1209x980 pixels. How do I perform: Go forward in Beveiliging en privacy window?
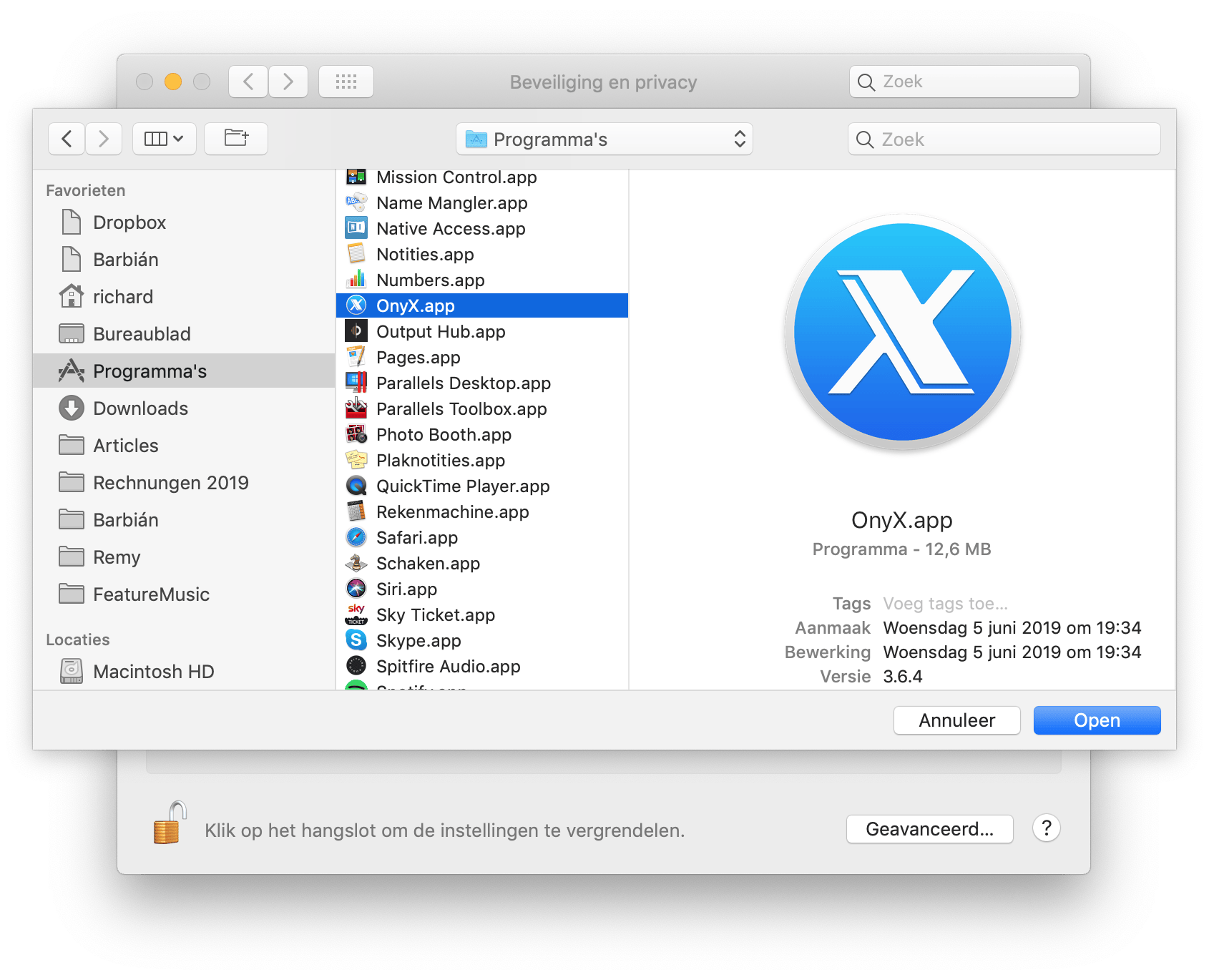(x=288, y=82)
